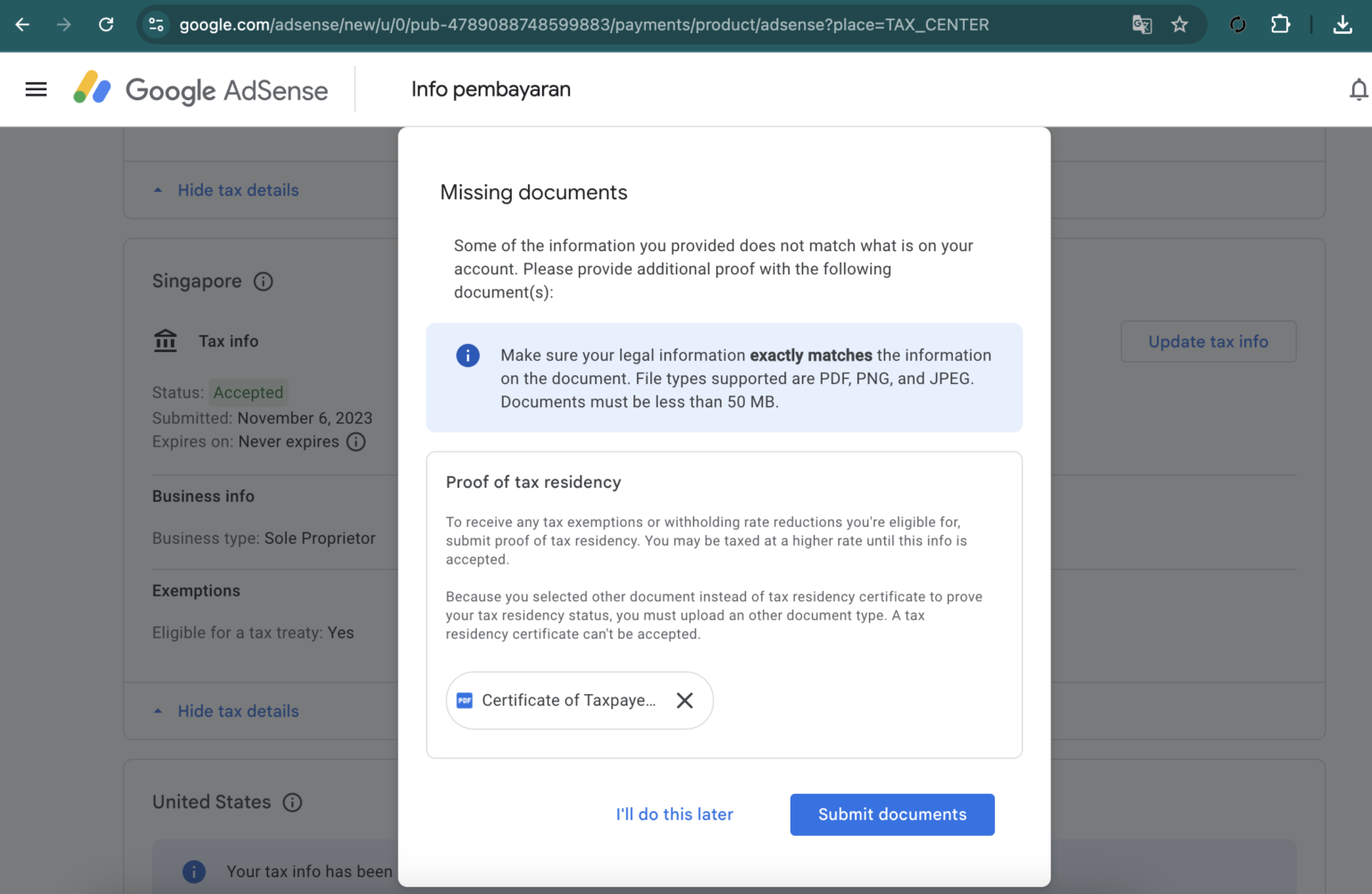The width and height of the screenshot is (1372, 894).
Task: Collapse Hide tax details under Singapore
Action: click(x=225, y=711)
